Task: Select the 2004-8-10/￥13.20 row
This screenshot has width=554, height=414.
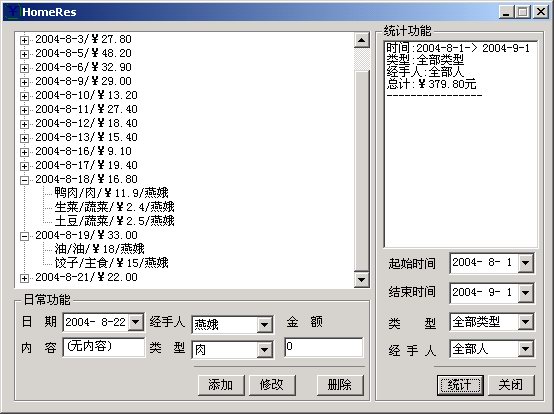Action: point(86,95)
